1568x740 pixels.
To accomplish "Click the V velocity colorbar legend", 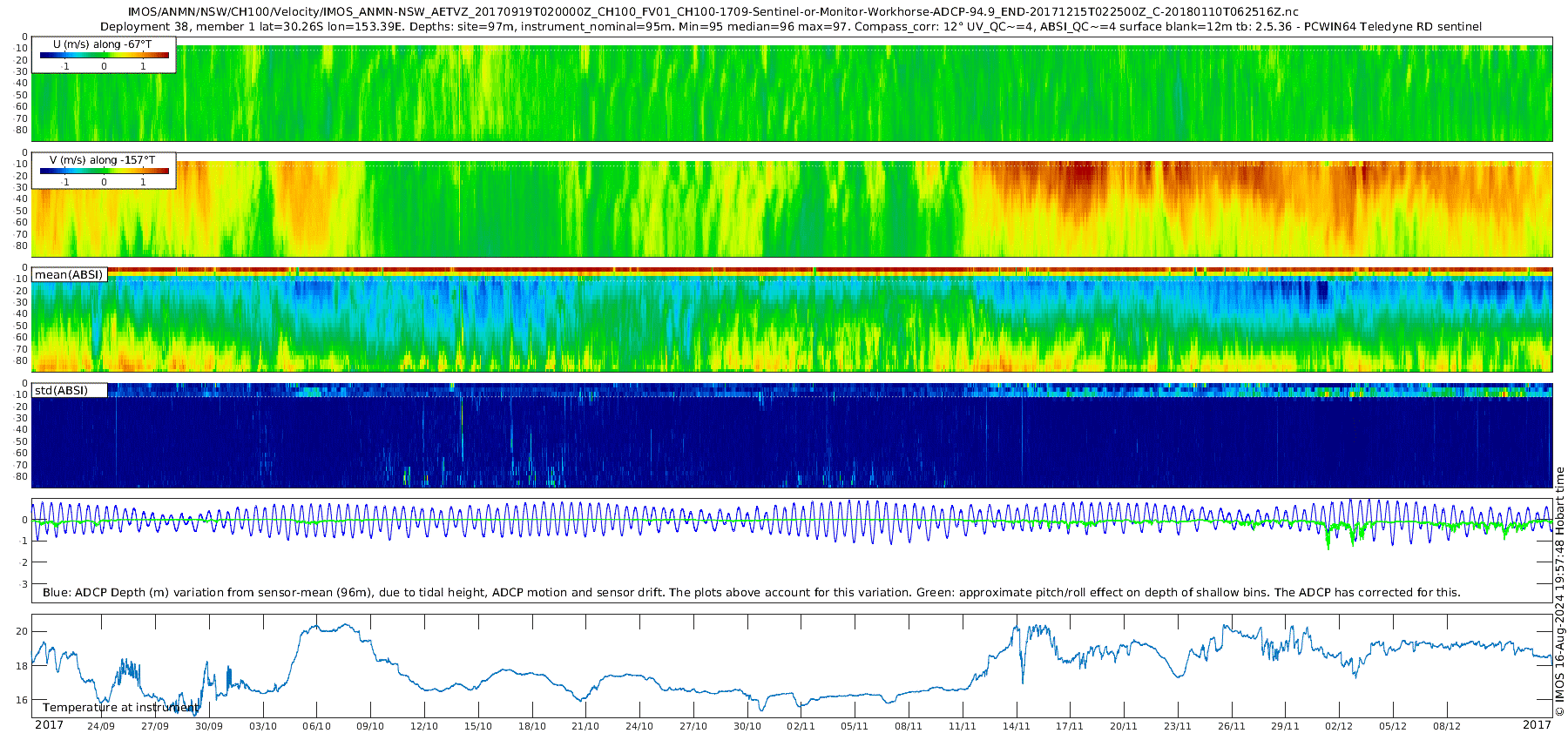I will tap(105, 171).
